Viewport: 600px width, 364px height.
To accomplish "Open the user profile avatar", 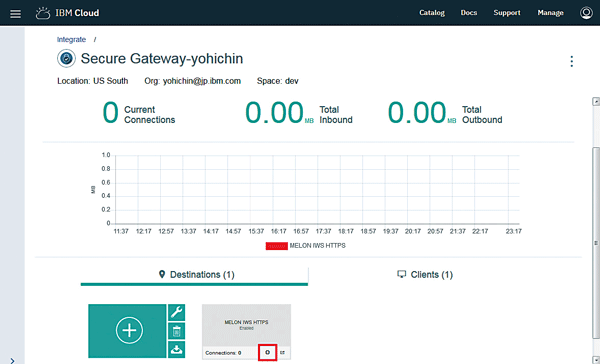I will click(586, 13).
